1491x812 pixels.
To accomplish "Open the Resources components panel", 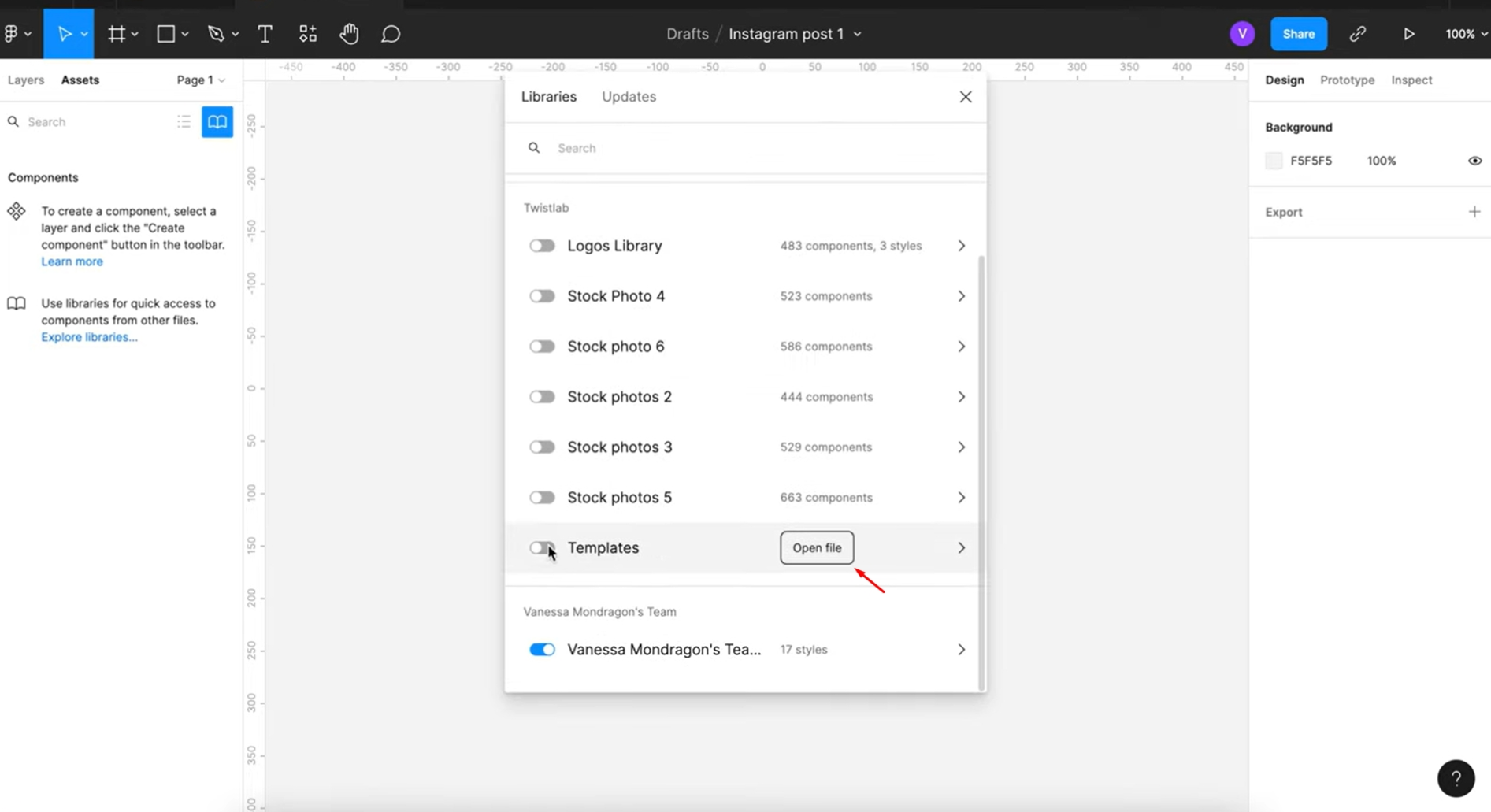I will click(307, 33).
